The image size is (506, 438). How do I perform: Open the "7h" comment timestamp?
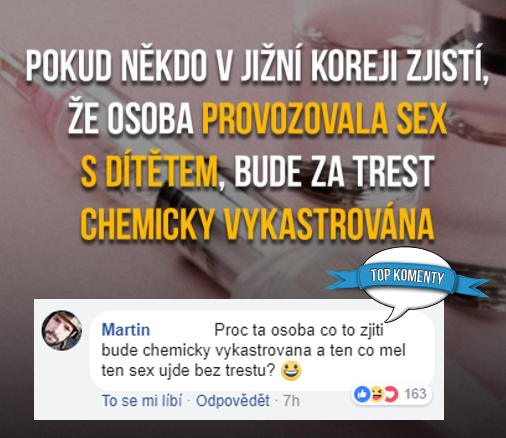click(291, 401)
